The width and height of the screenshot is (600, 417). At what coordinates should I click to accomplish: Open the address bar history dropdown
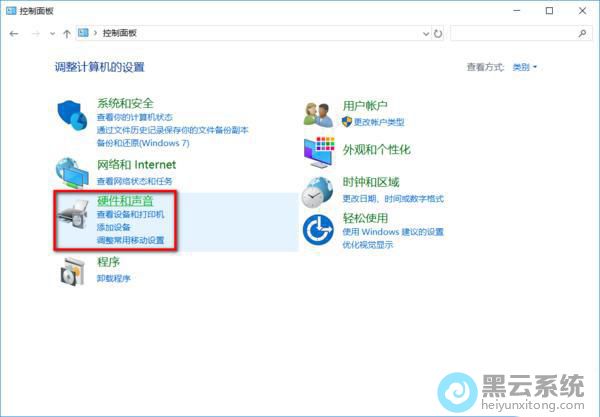[x=424, y=33]
